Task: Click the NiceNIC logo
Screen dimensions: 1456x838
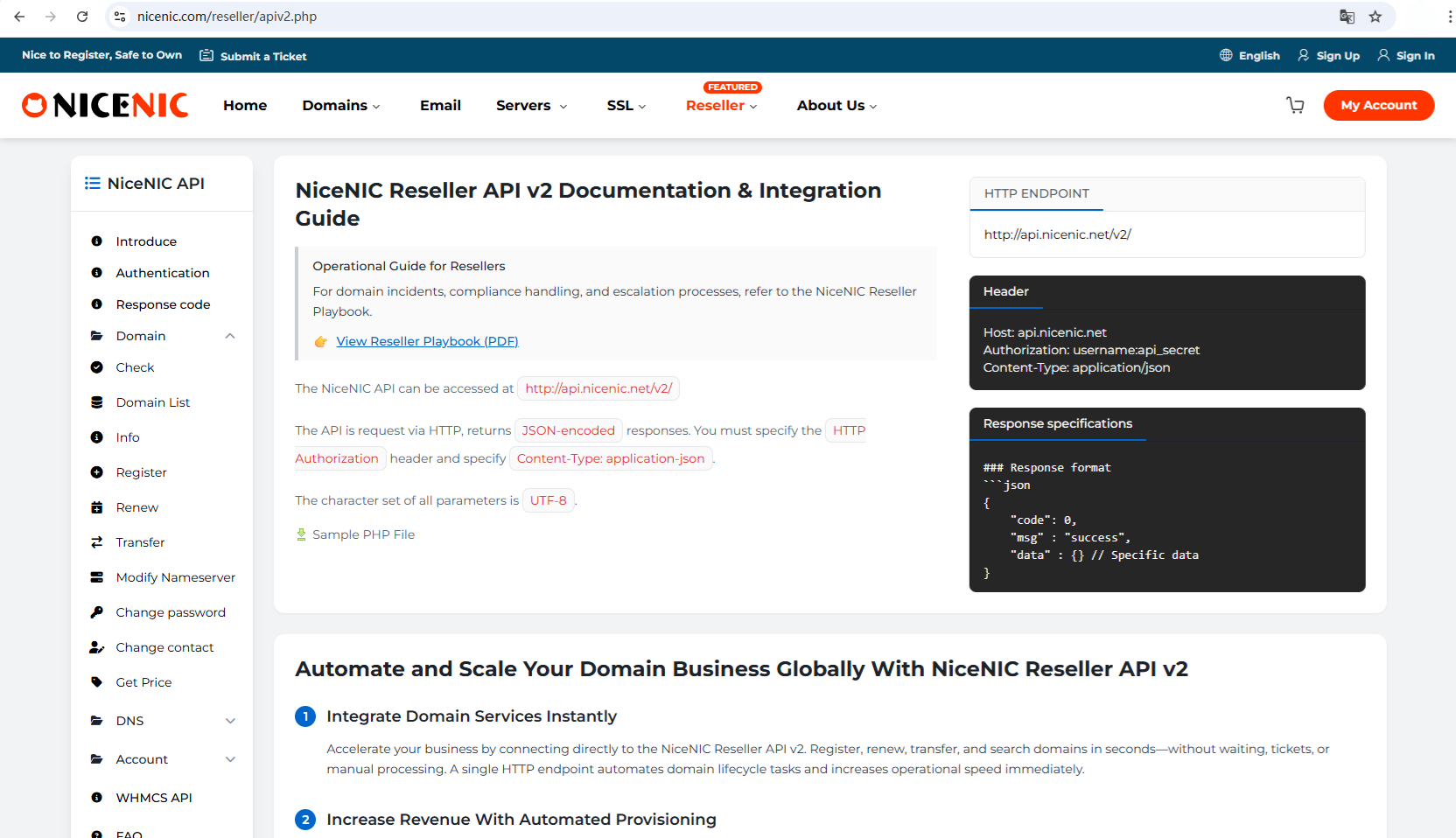Action: pyautogui.click(x=105, y=105)
